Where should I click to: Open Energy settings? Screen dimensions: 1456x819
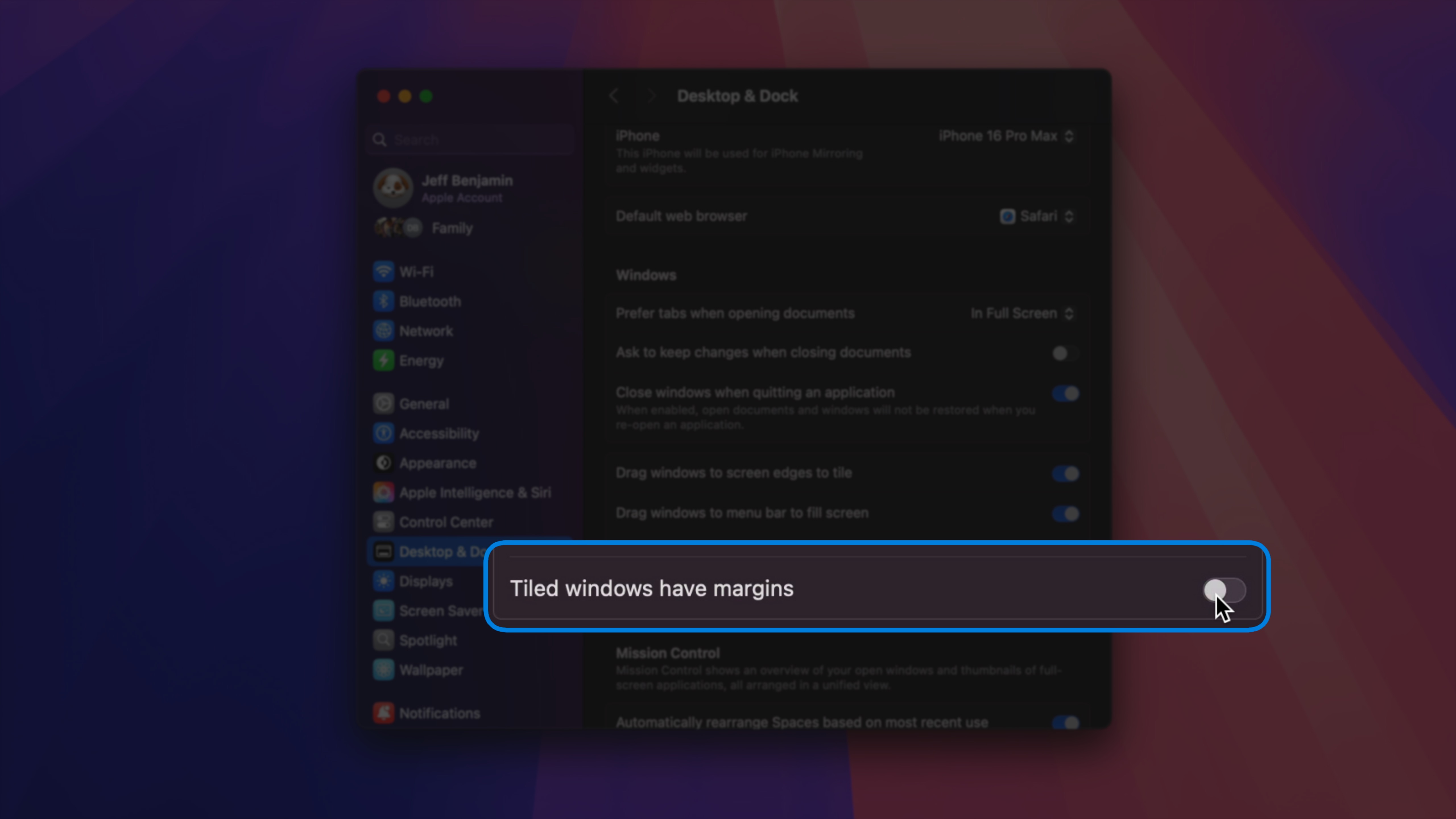[x=421, y=360]
